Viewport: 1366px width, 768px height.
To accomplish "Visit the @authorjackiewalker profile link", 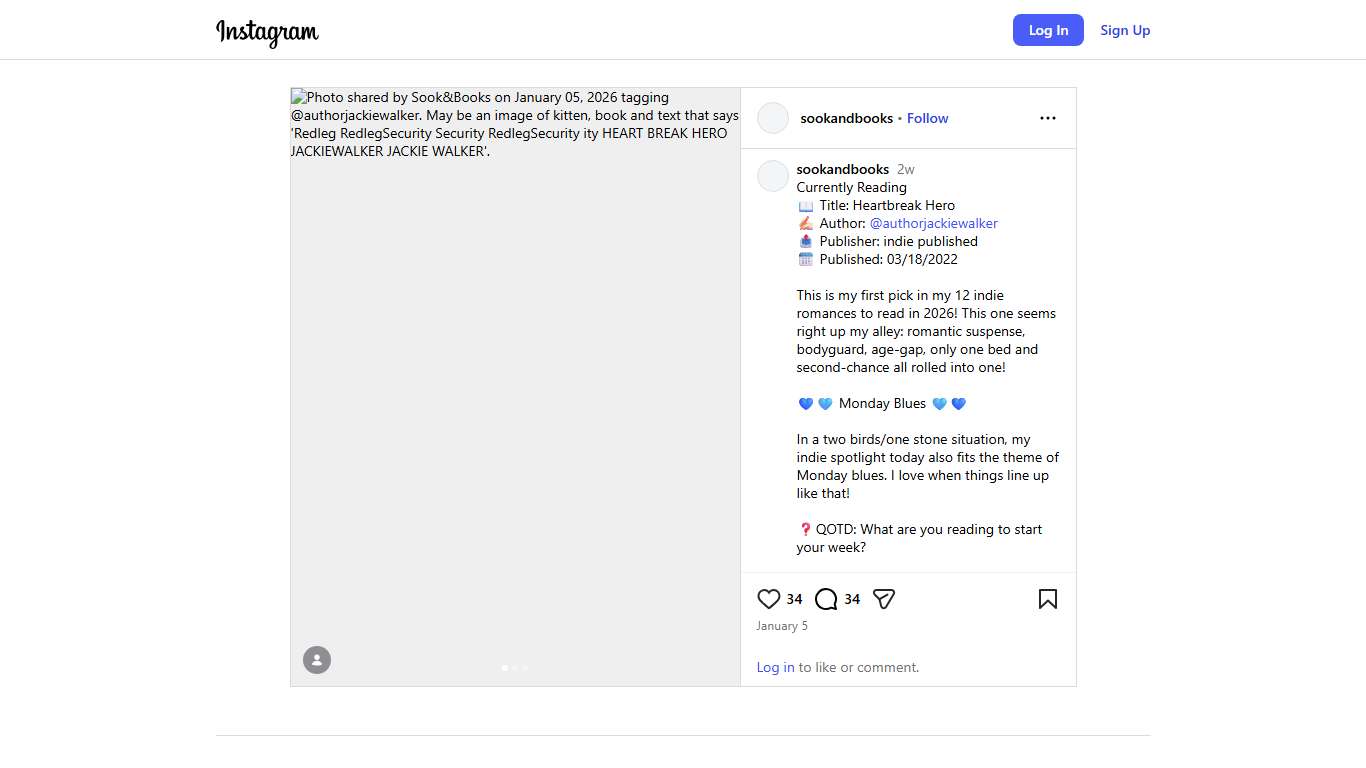I will [933, 223].
